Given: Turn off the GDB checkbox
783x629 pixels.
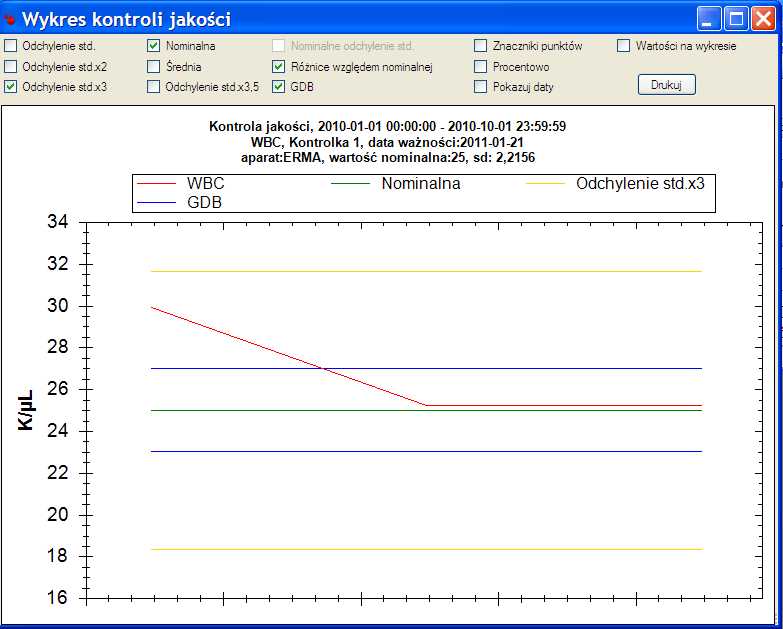Looking at the screenshot, I should point(279,87).
